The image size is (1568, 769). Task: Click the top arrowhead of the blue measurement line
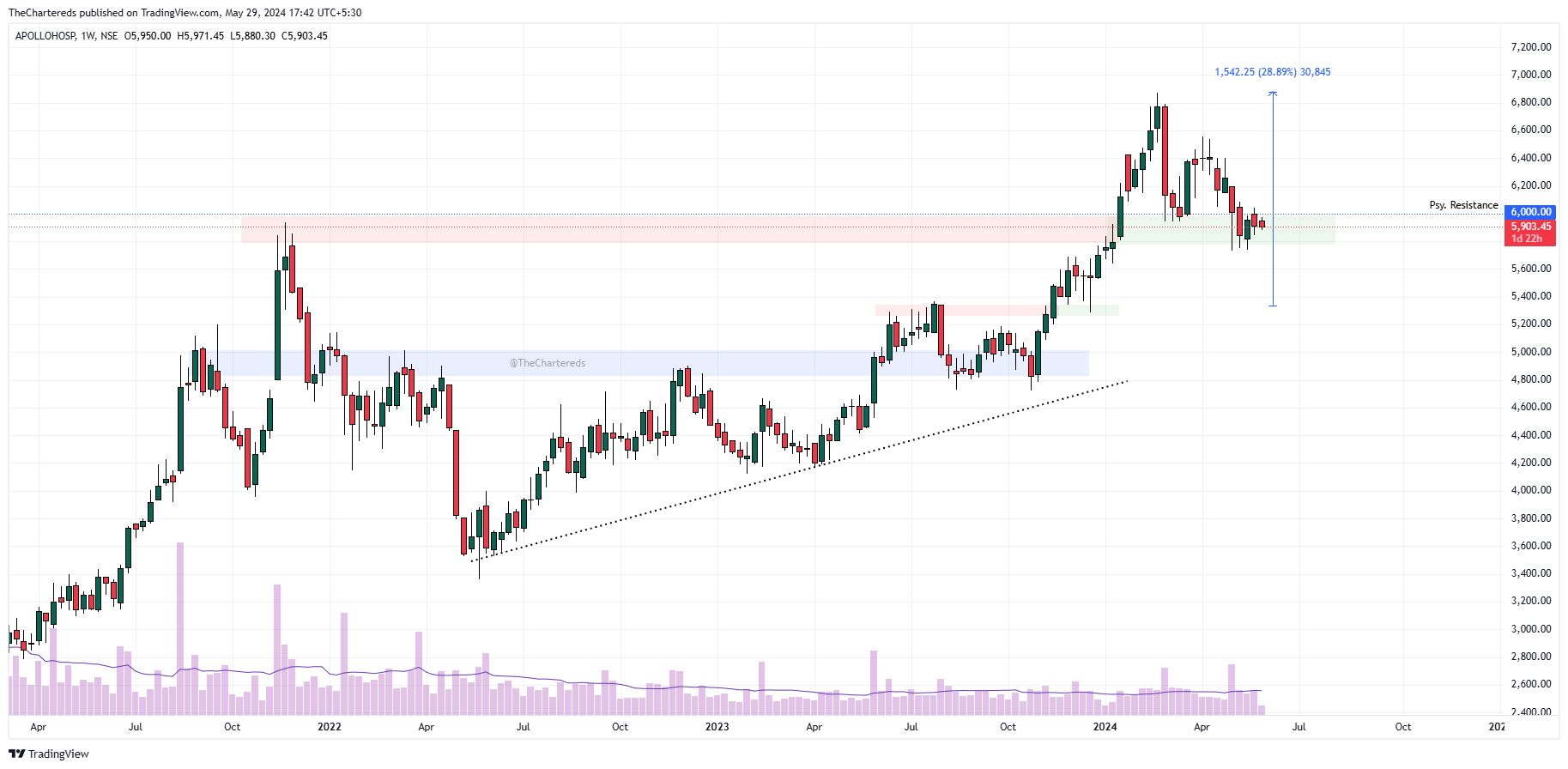[x=1273, y=94]
